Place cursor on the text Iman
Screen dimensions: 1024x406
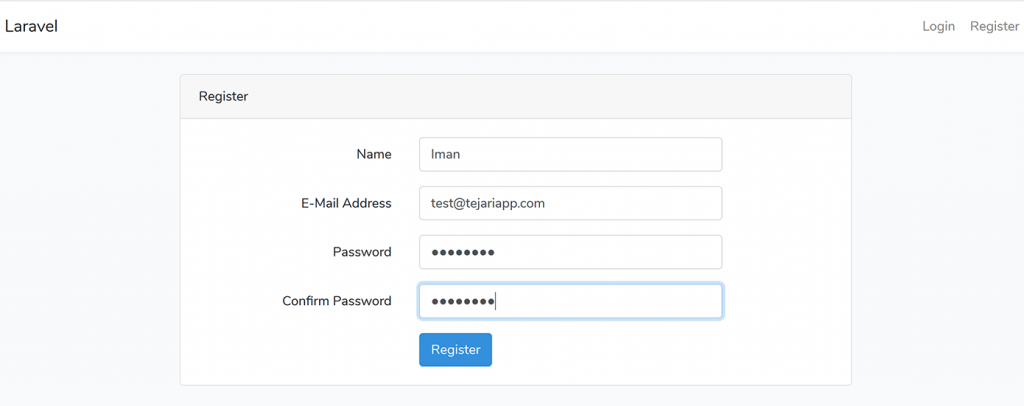(445, 155)
